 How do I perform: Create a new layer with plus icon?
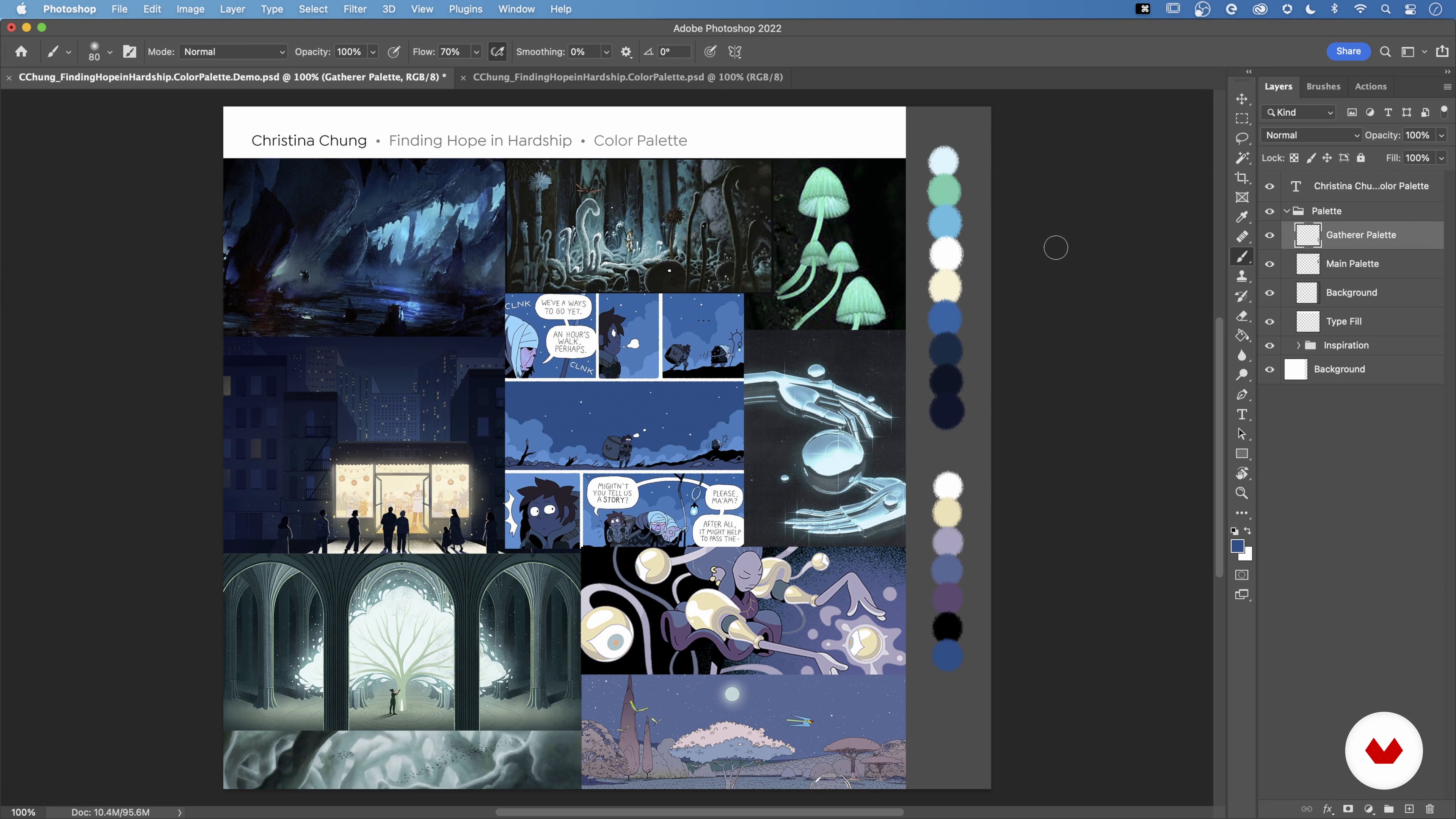click(x=1409, y=809)
